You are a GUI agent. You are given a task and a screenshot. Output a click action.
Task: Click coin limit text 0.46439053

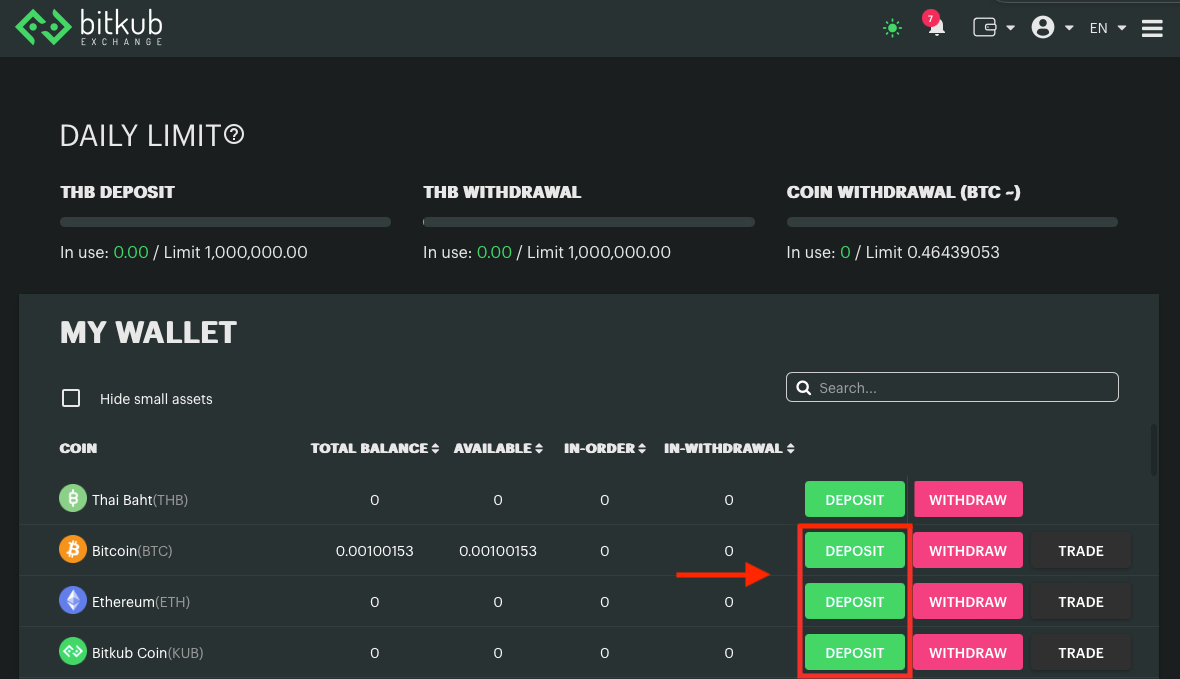953,252
